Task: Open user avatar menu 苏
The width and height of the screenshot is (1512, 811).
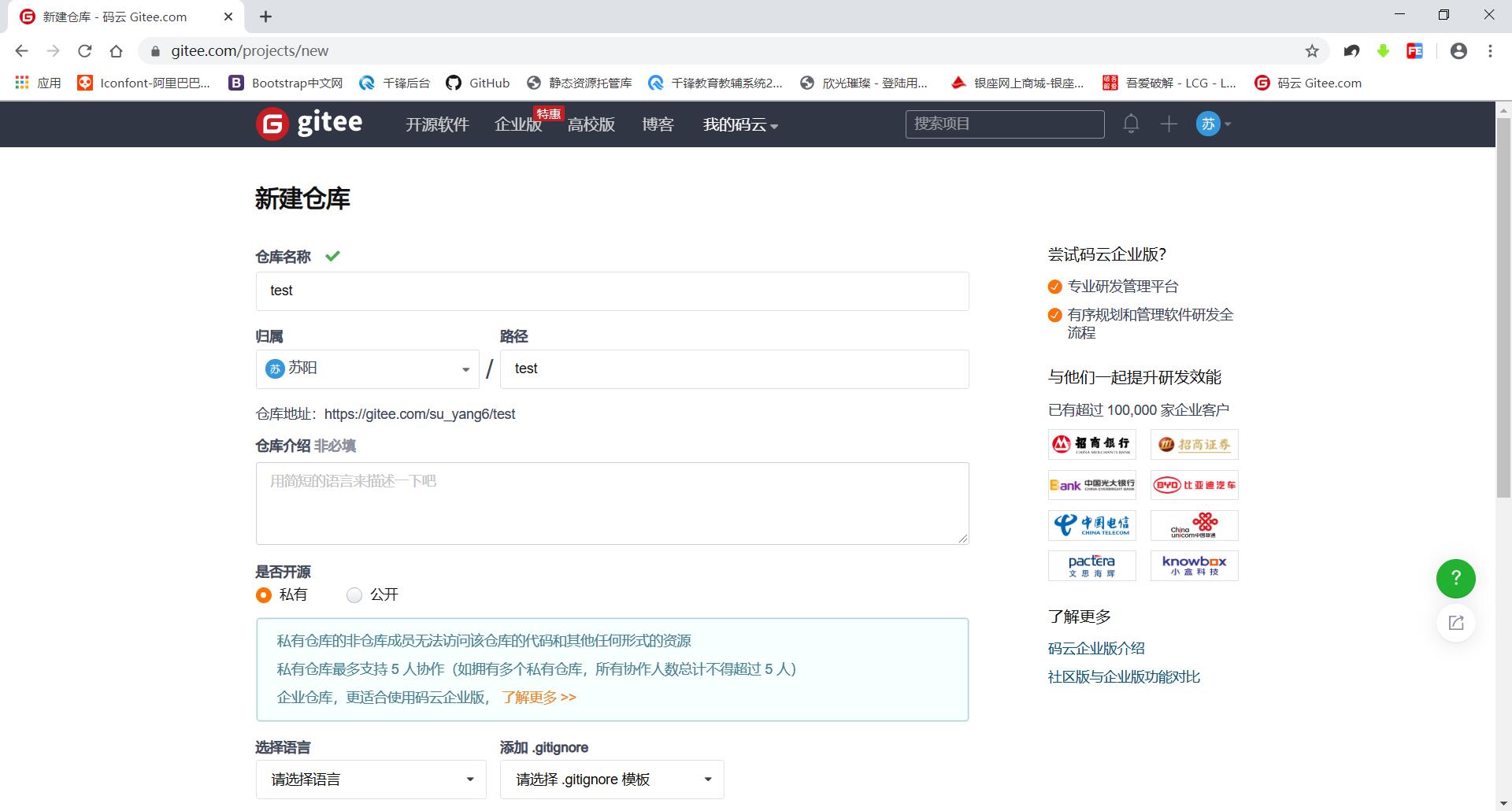Action: (1214, 124)
